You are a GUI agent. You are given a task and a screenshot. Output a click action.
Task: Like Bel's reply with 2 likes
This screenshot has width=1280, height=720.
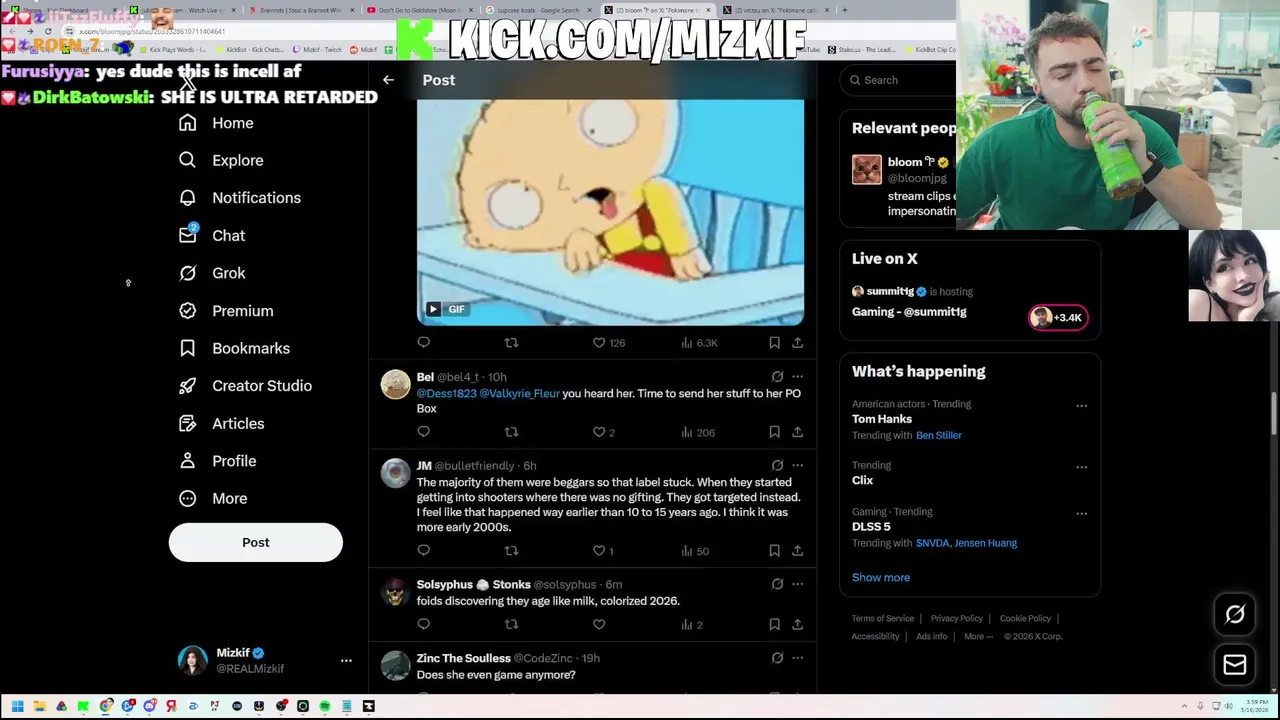(603, 432)
